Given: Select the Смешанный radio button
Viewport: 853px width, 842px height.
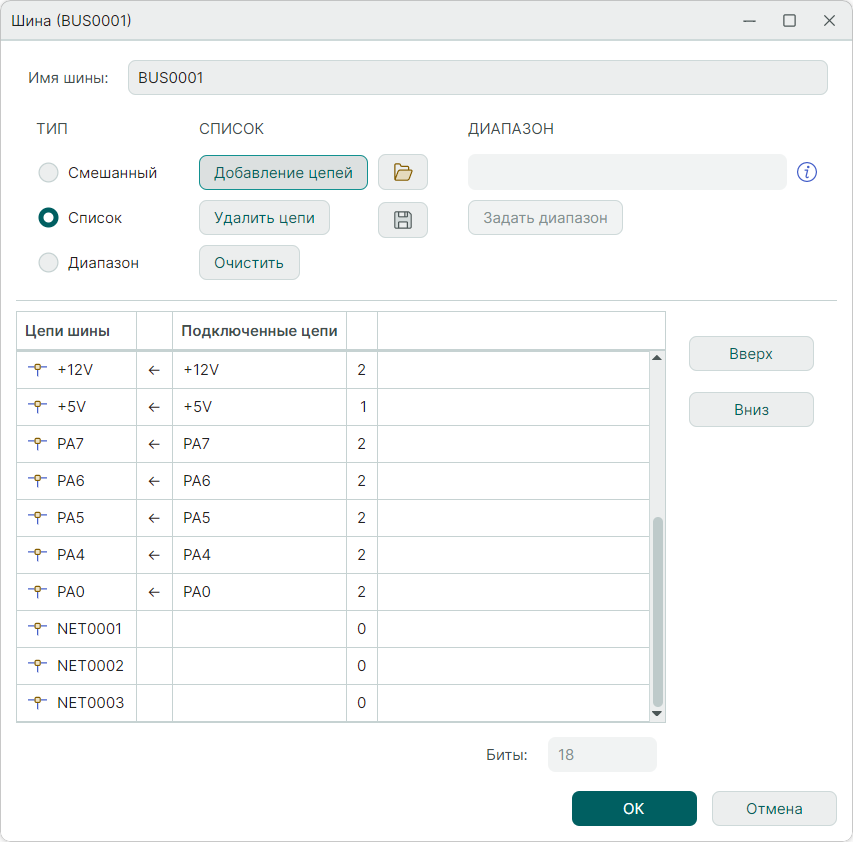Looking at the screenshot, I should coord(48,173).
